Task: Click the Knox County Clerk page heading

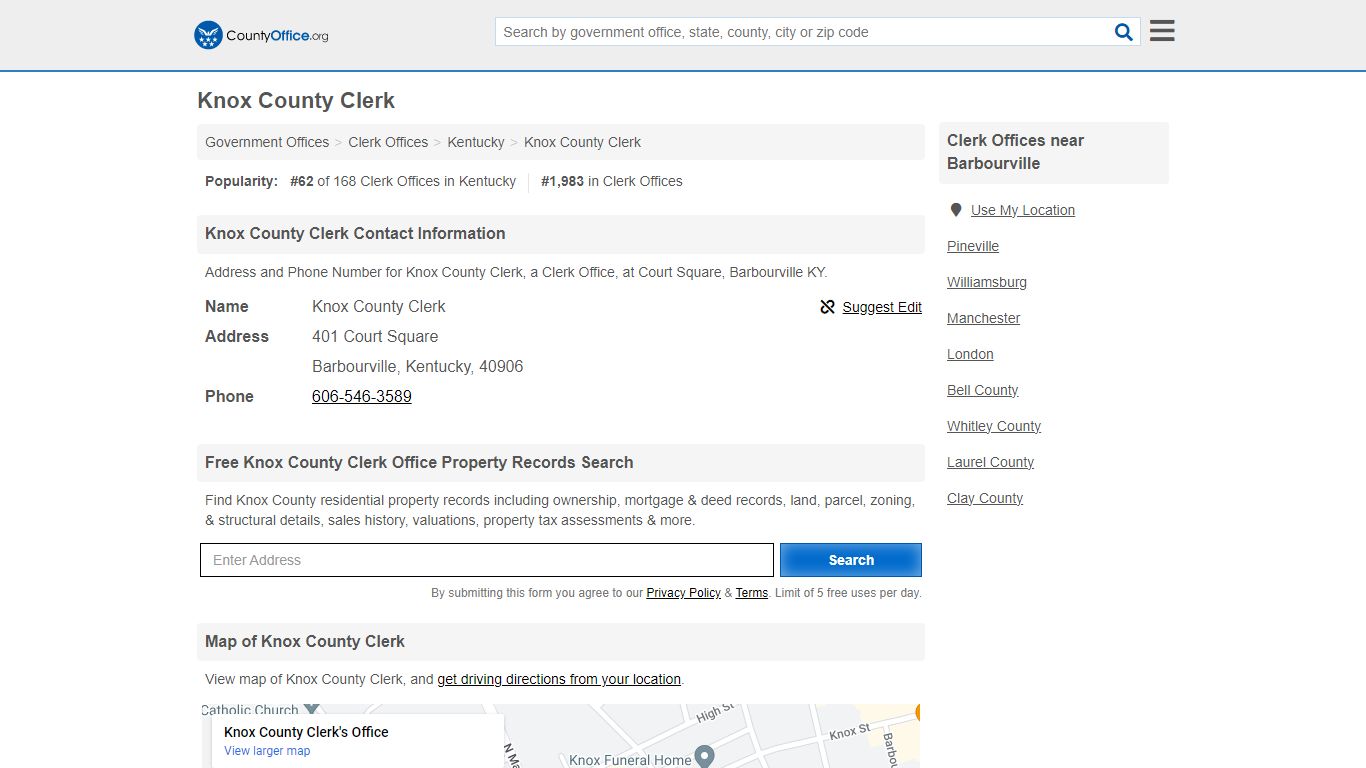Action: 296,101
